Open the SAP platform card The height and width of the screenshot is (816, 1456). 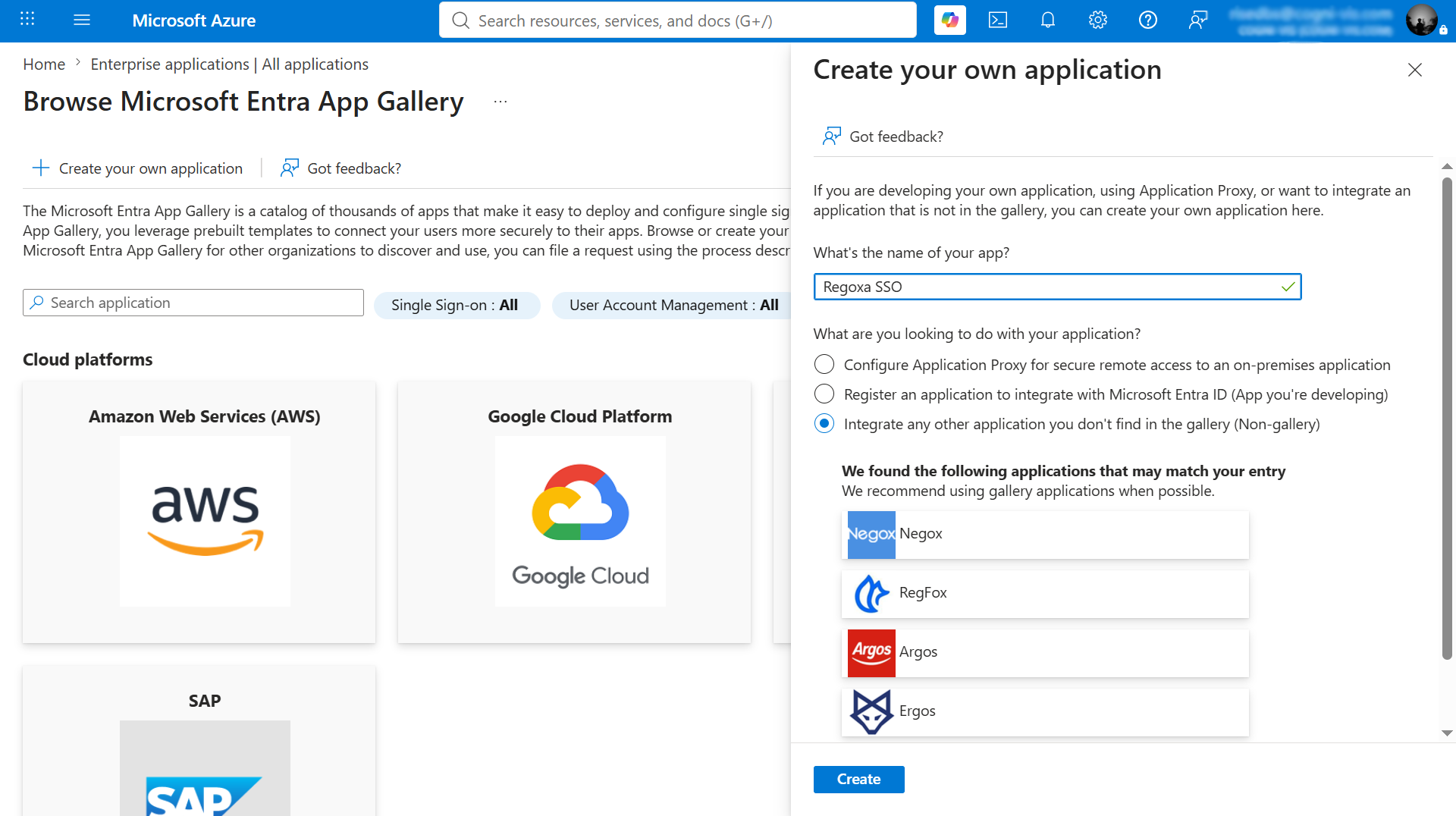[x=199, y=741]
